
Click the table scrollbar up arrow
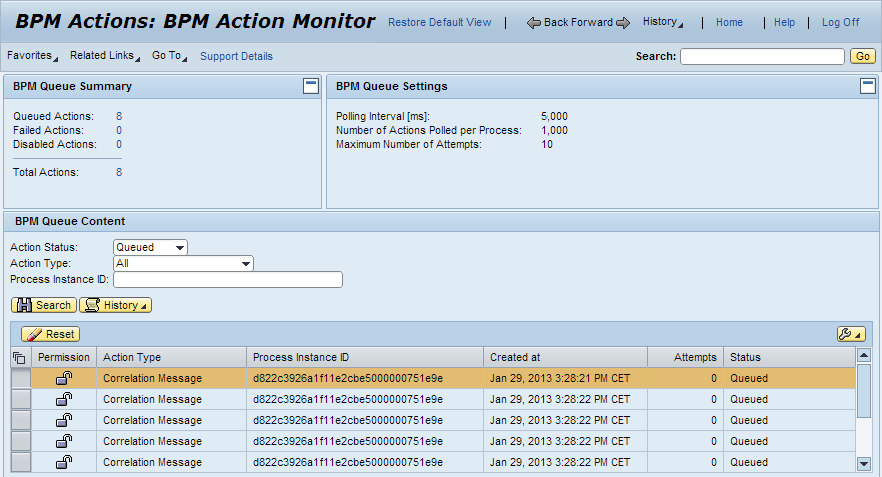864,355
